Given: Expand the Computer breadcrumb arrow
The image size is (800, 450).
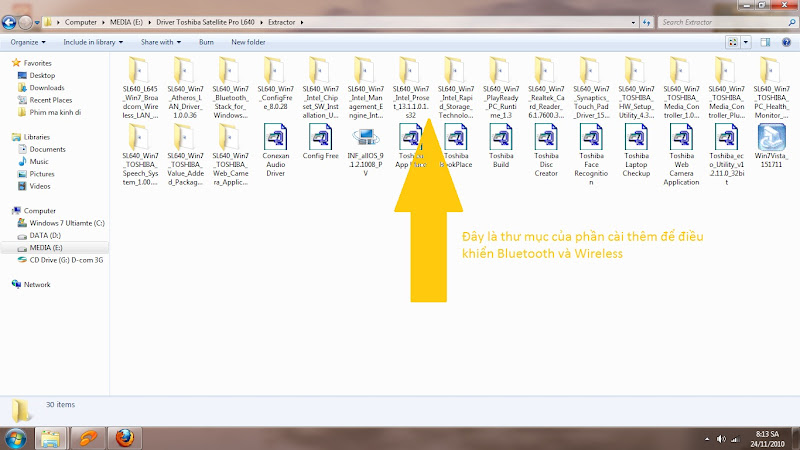Looking at the screenshot, I should coord(104,22).
